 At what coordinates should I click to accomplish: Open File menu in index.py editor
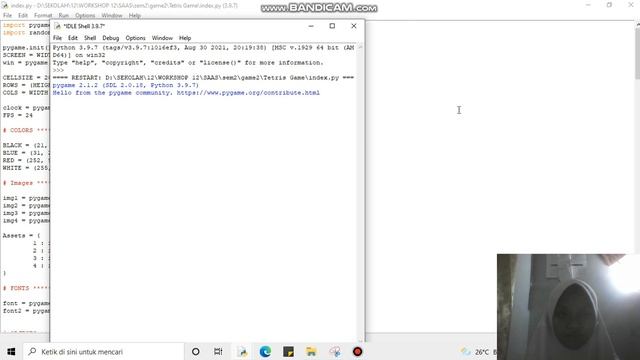(x=7, y=16)
